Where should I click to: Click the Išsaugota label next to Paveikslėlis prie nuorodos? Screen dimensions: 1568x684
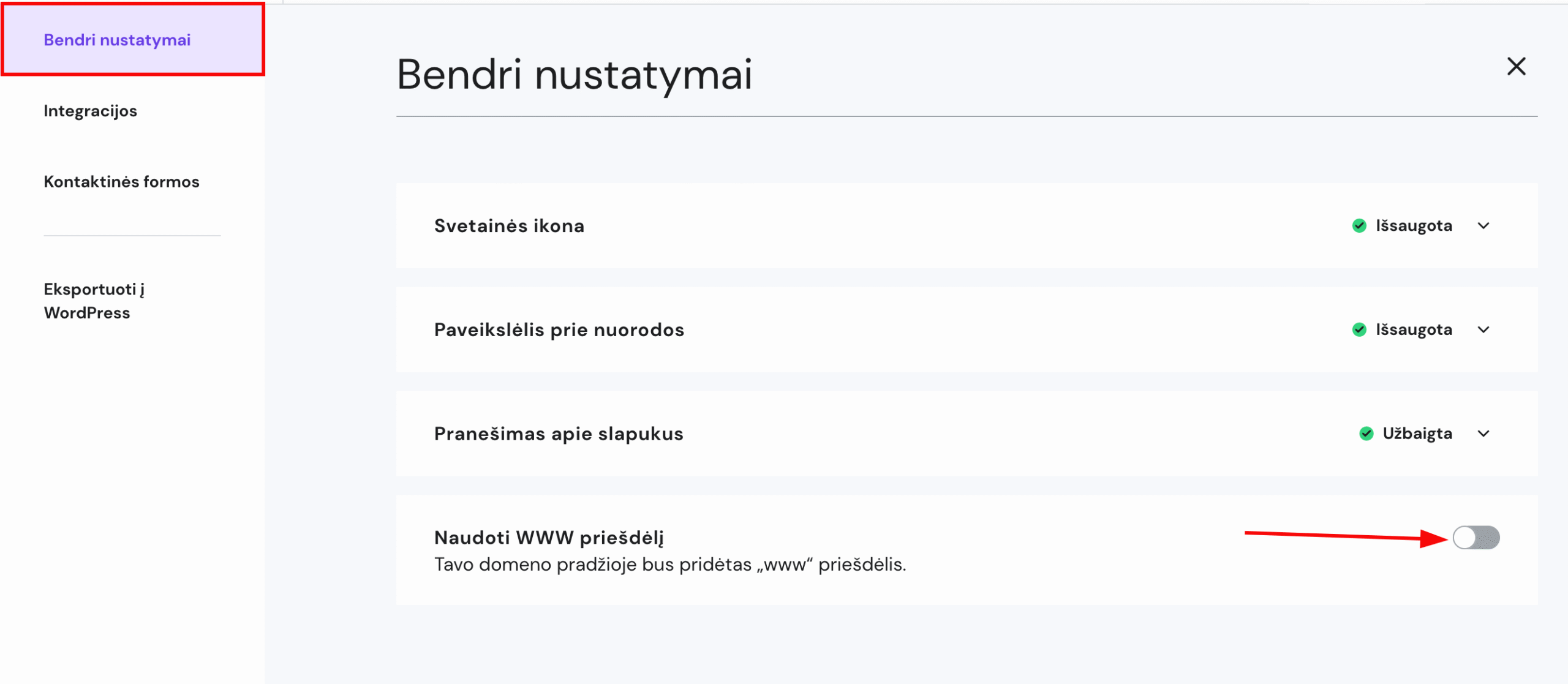click(1413, 329)
